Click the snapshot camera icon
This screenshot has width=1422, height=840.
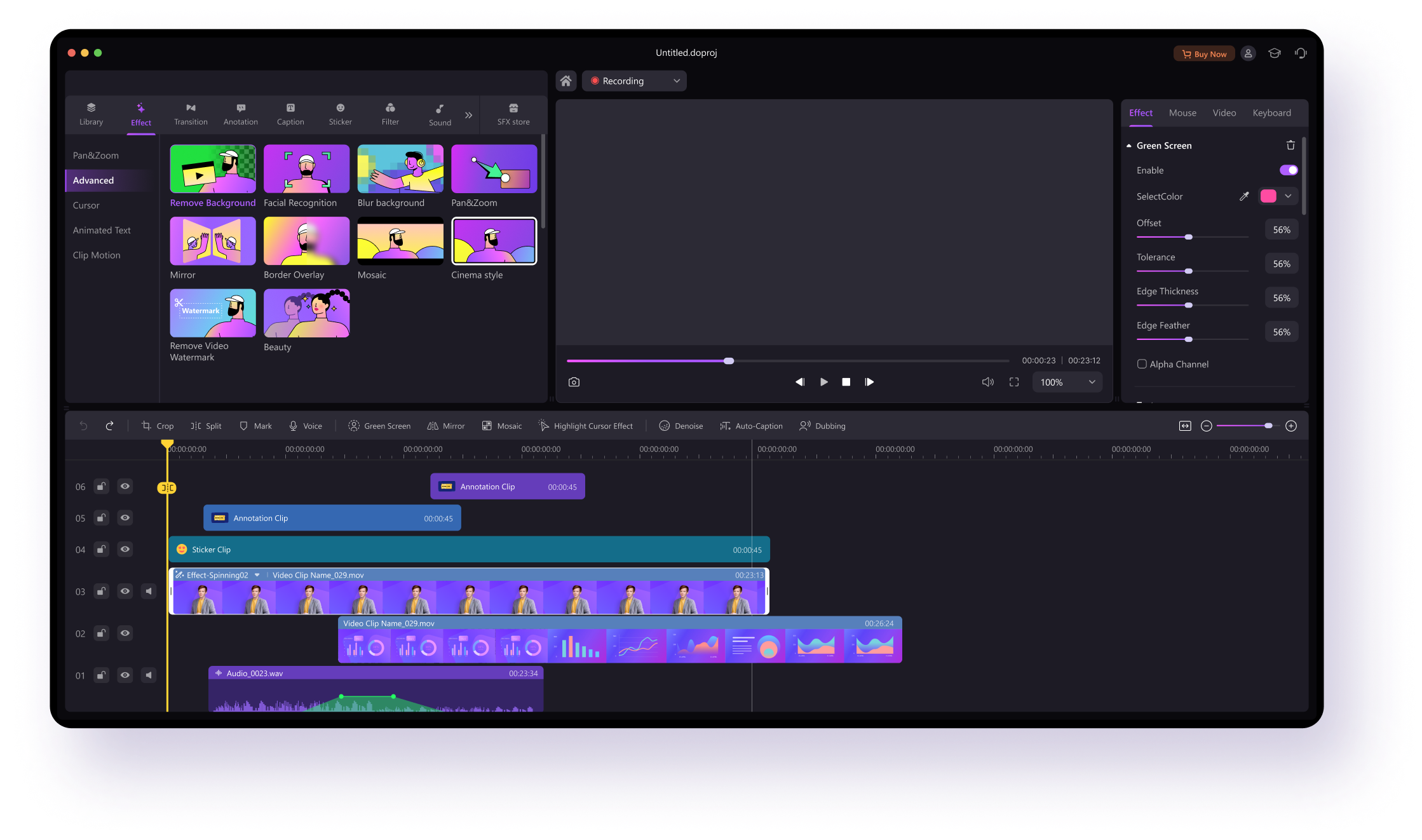[x=574, y=382]
